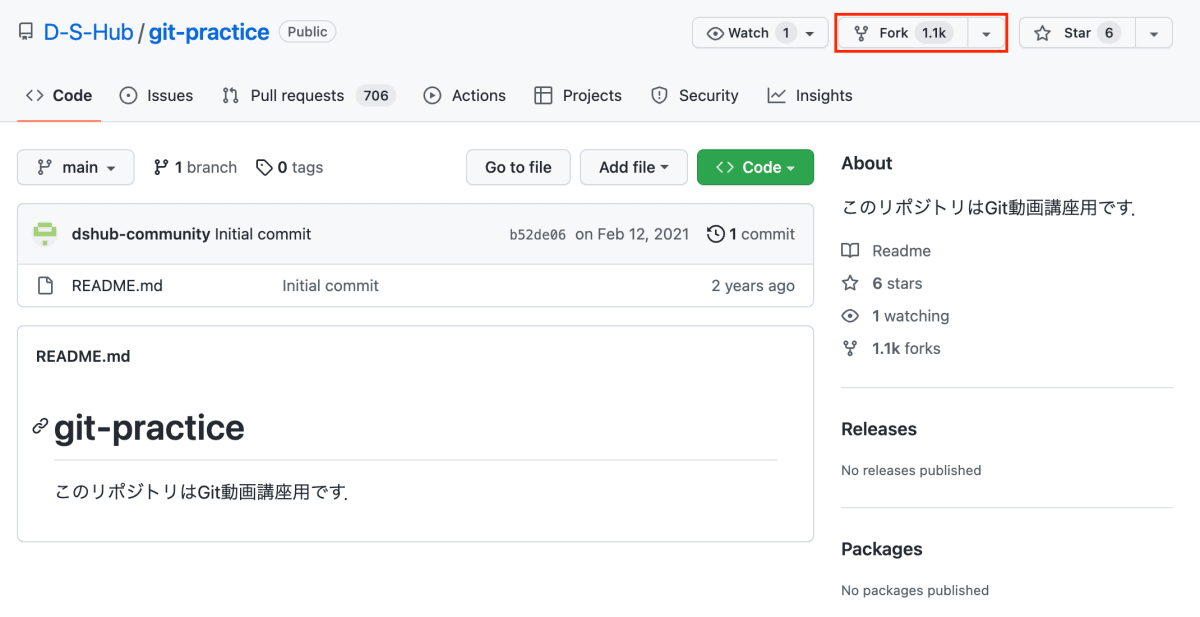
Task: Open the Packages heading link
Action: (x=882, y=549)
